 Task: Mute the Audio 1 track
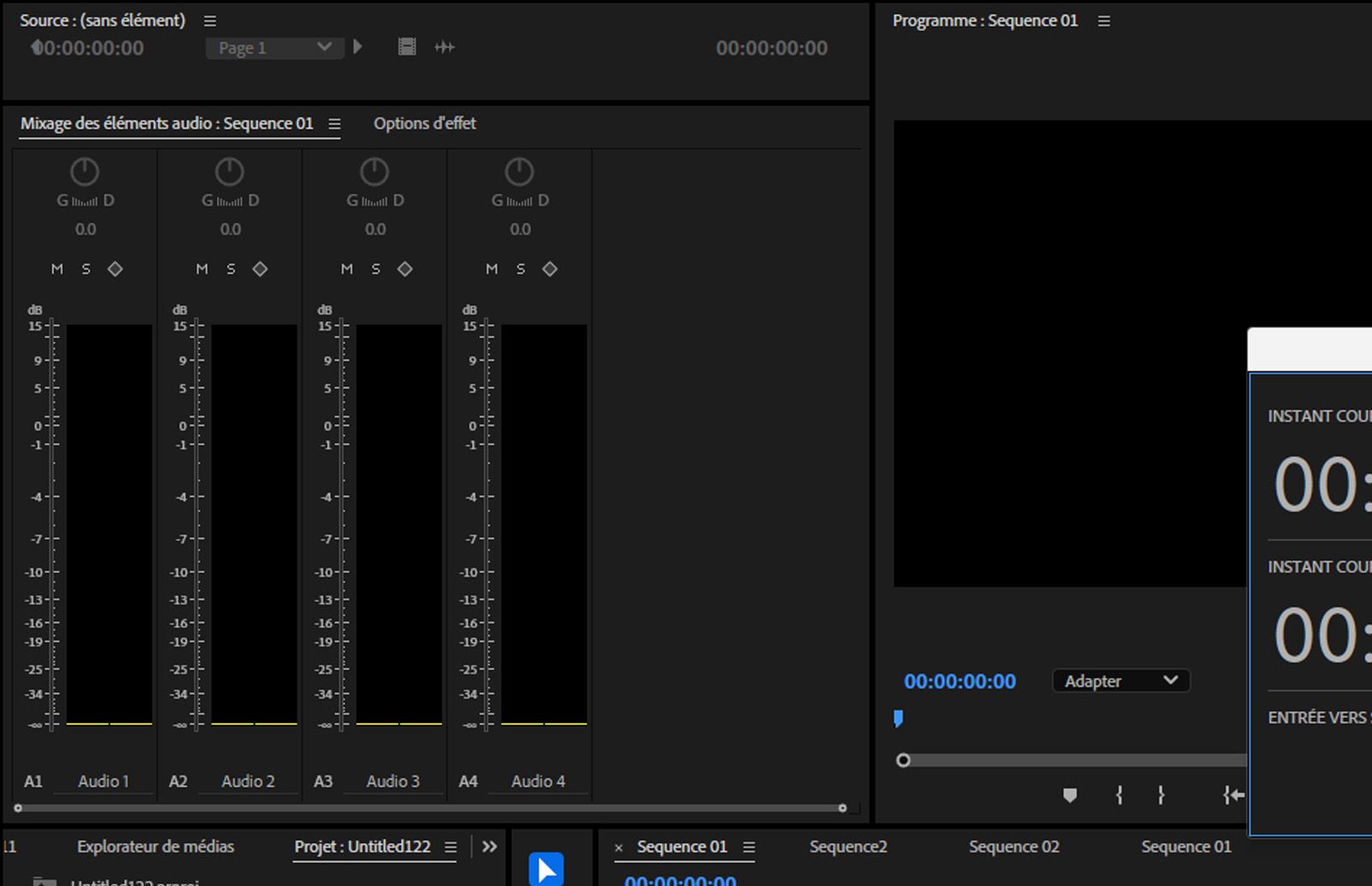tap(57, 268)
